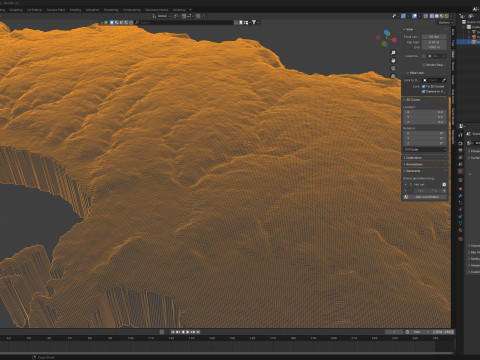The width and height of the screenshot is (480, 360).
Task: Toggle camera view navigation icon
Action: [393, 68]
